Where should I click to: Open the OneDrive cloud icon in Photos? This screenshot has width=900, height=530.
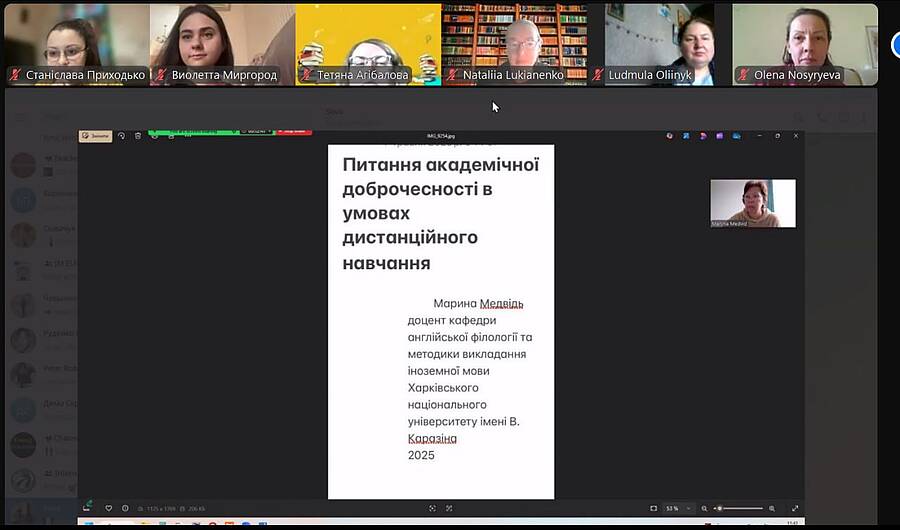[x=736, y=136]
